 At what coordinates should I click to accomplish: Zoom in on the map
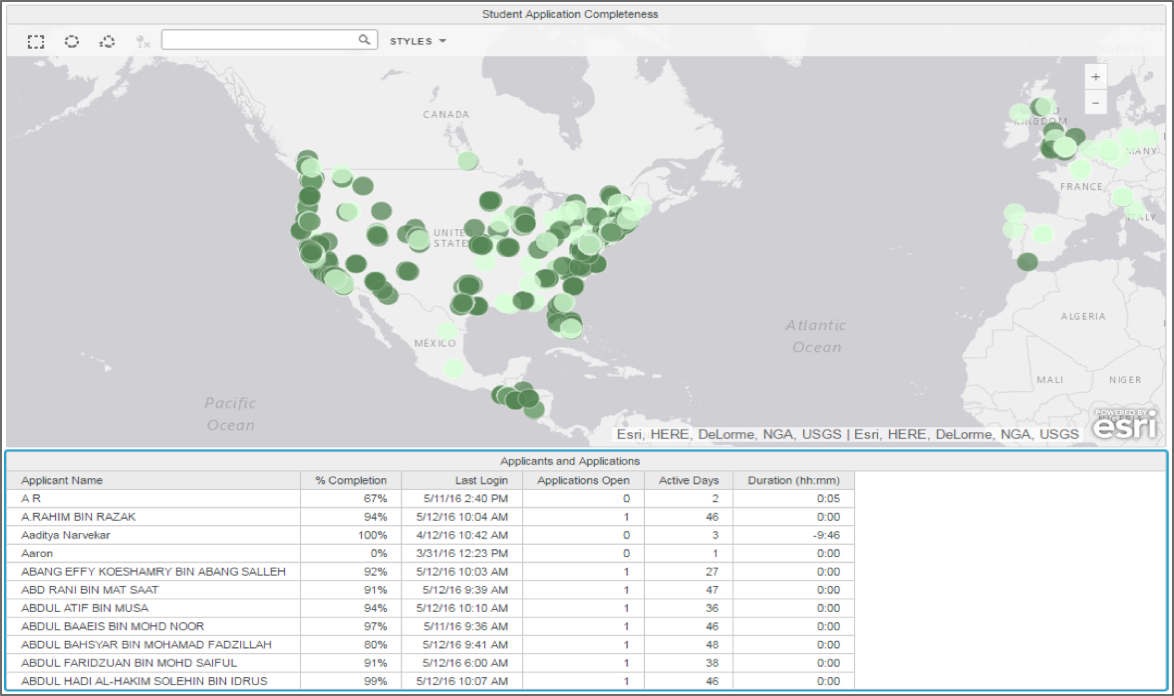click(x=1096, y=77)
